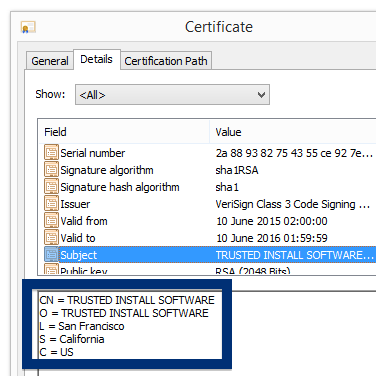Click the L = San Francisco line
Screen dimensions: 376x376
point(82,326)
